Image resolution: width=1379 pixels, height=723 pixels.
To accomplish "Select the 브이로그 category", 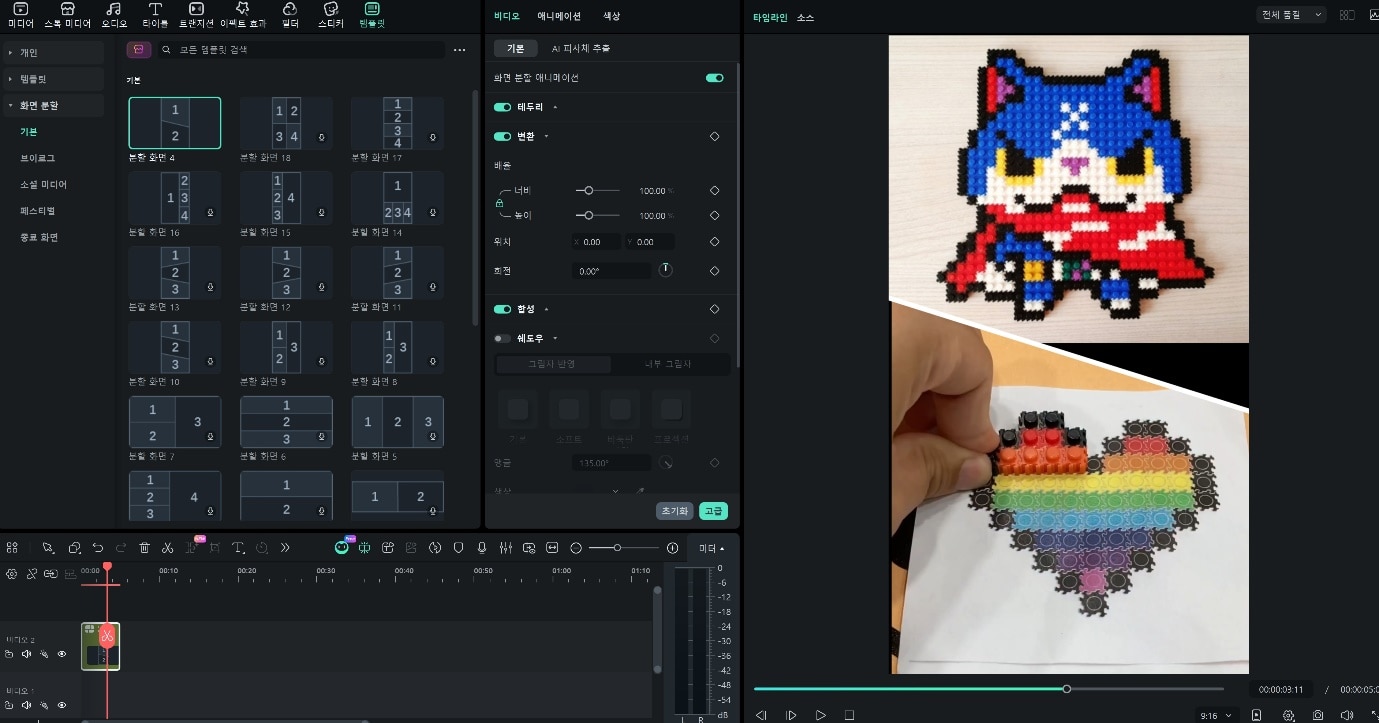I will (38, 158).
